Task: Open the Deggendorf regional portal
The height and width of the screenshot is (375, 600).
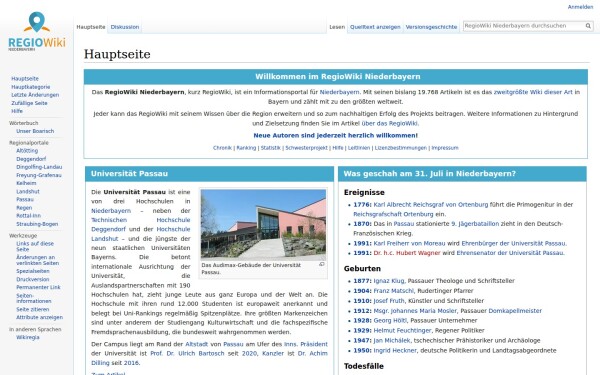Action: [x=31, y=159]
